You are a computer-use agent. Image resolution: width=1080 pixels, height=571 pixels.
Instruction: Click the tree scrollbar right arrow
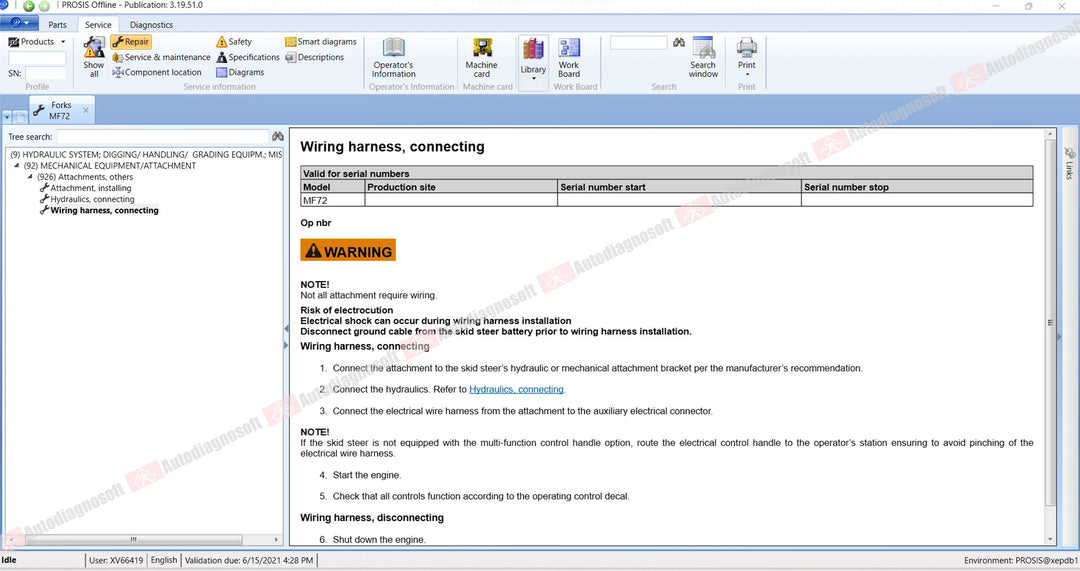pos(276,539)
